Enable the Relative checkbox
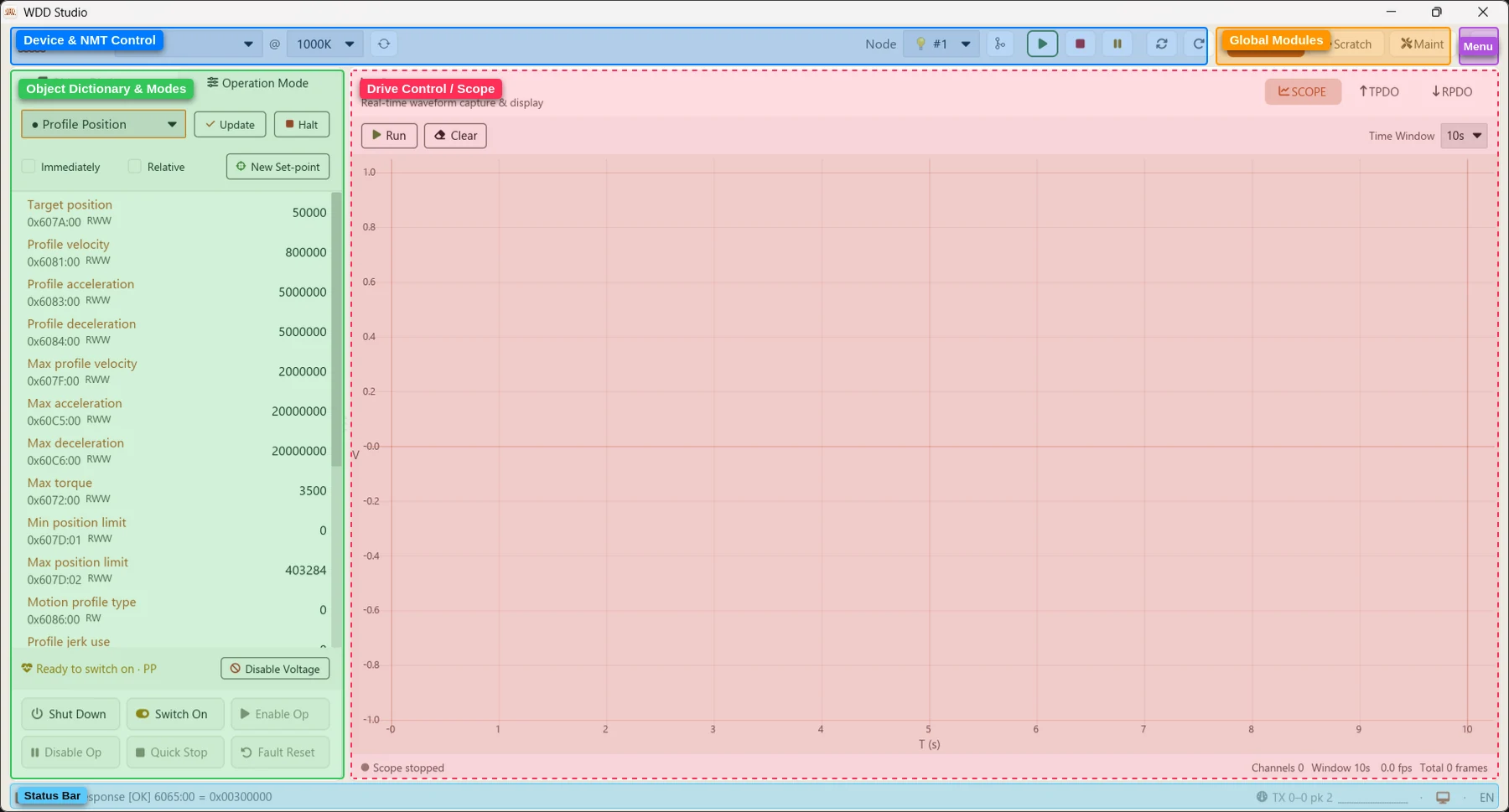This screenshot has width=1509, height=812. click(x=134, y=166)
